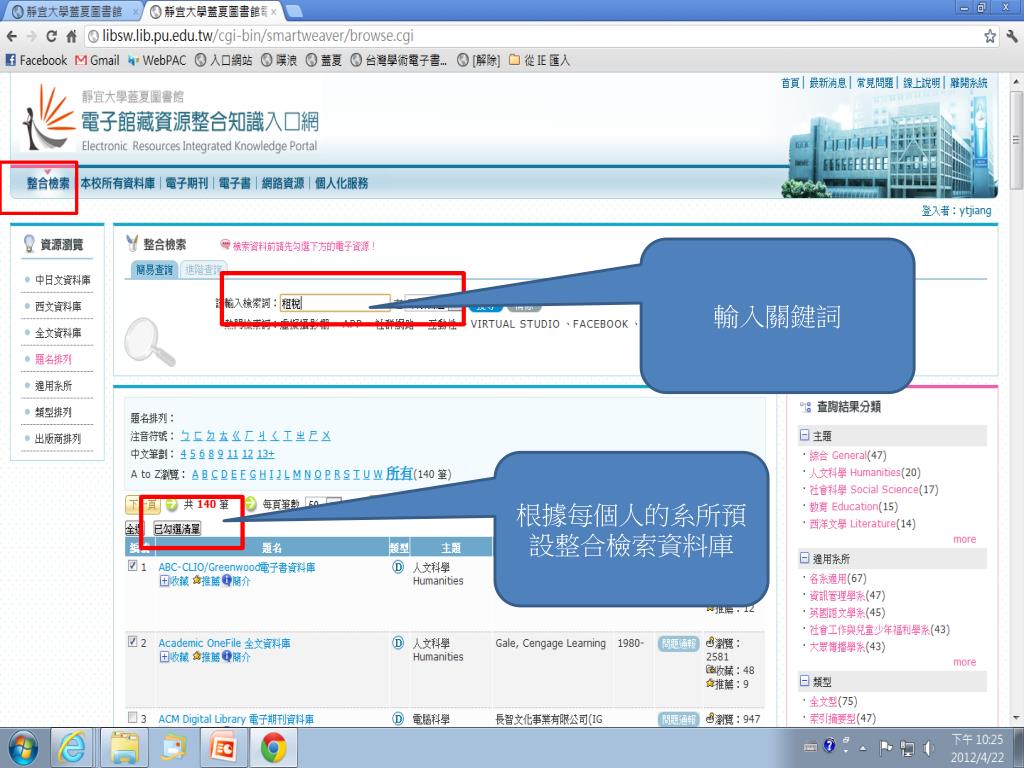Screen dimensions: 1024x768
Task: Browse 西文資料庫 in the sidebar
Action: pos(58,306)
